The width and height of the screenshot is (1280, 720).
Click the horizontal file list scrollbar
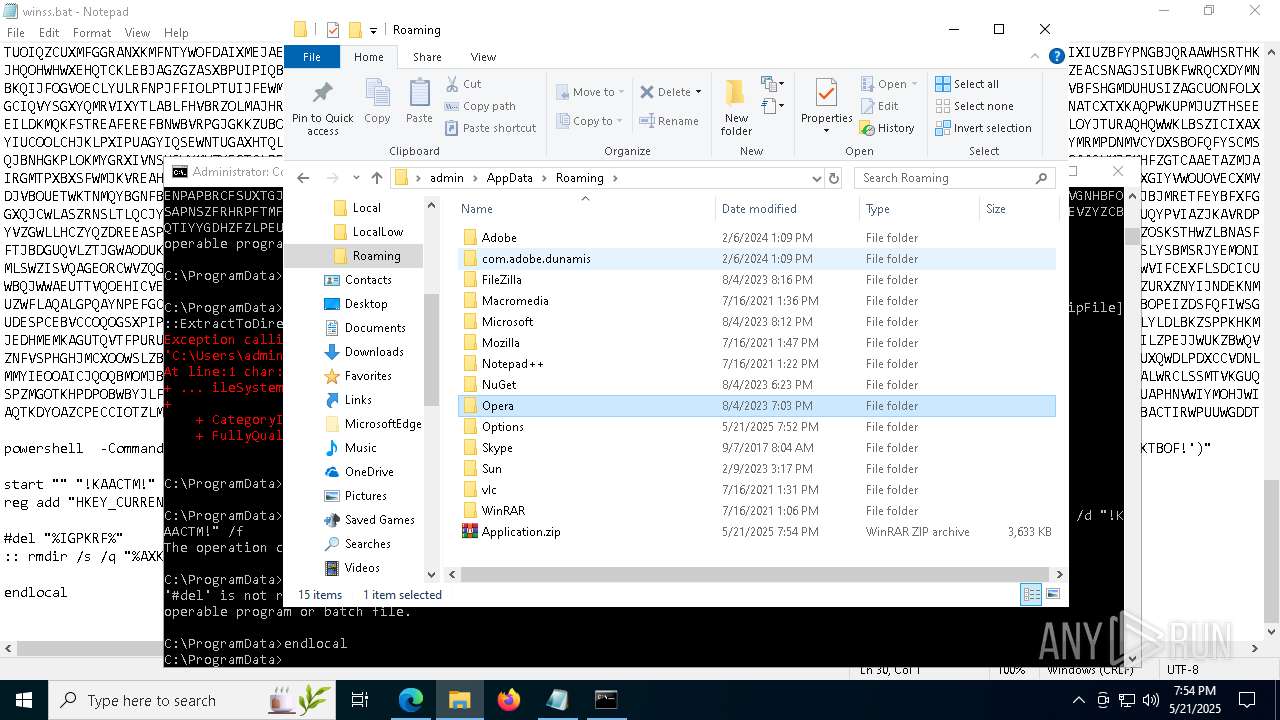point(755,574)
